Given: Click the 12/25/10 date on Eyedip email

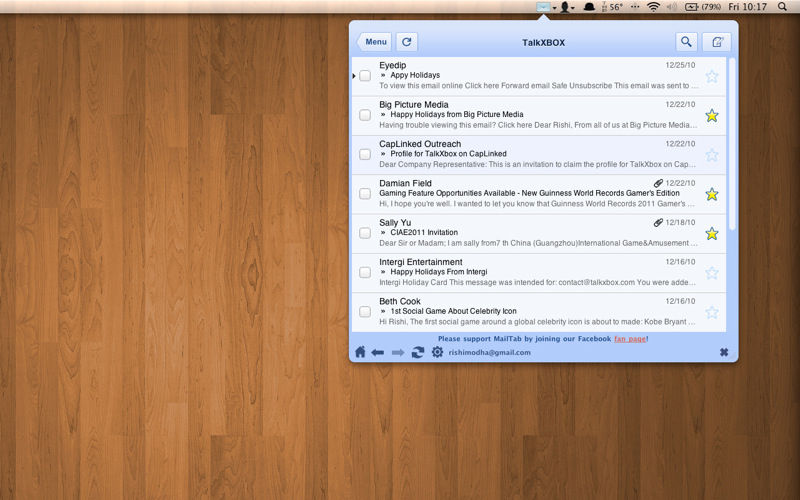Looking at the screenshot, I should pos(680,65).
